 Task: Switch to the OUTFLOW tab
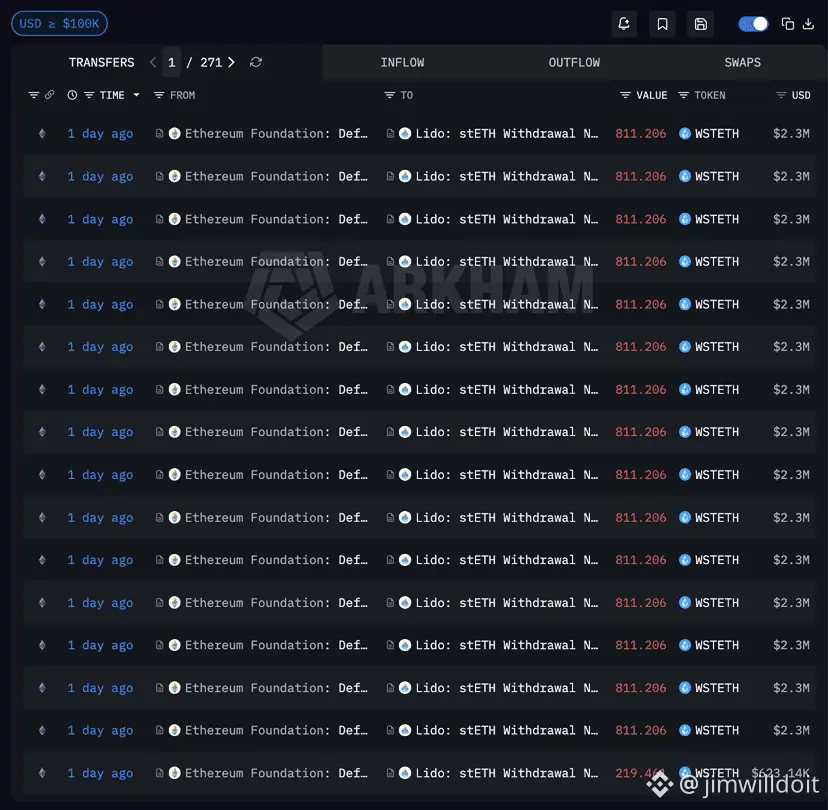(574, 62)
